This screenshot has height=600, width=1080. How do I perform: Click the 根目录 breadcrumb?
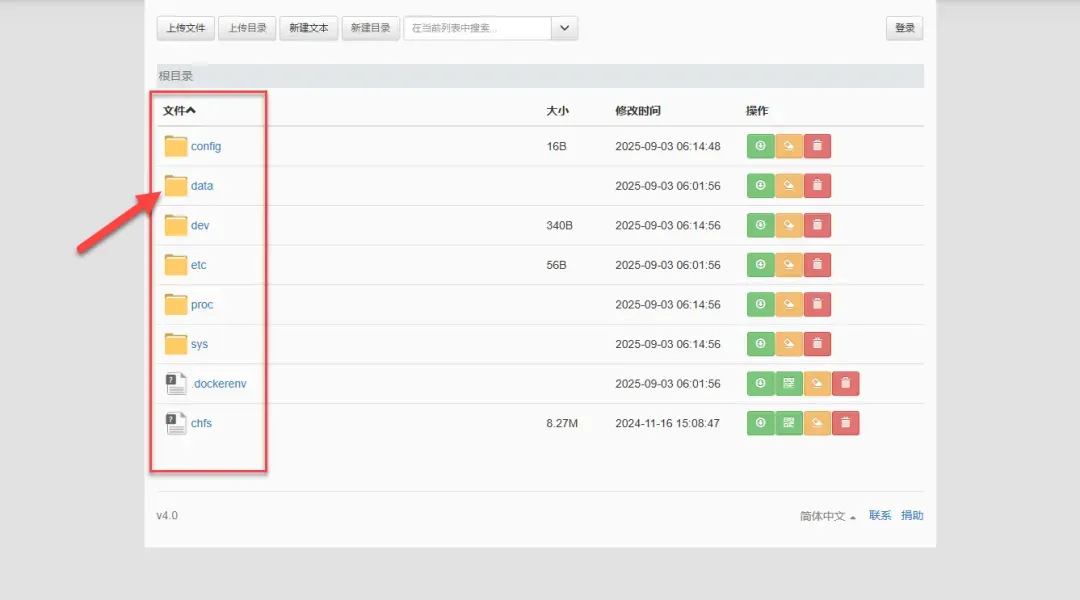tap(176, 76)
